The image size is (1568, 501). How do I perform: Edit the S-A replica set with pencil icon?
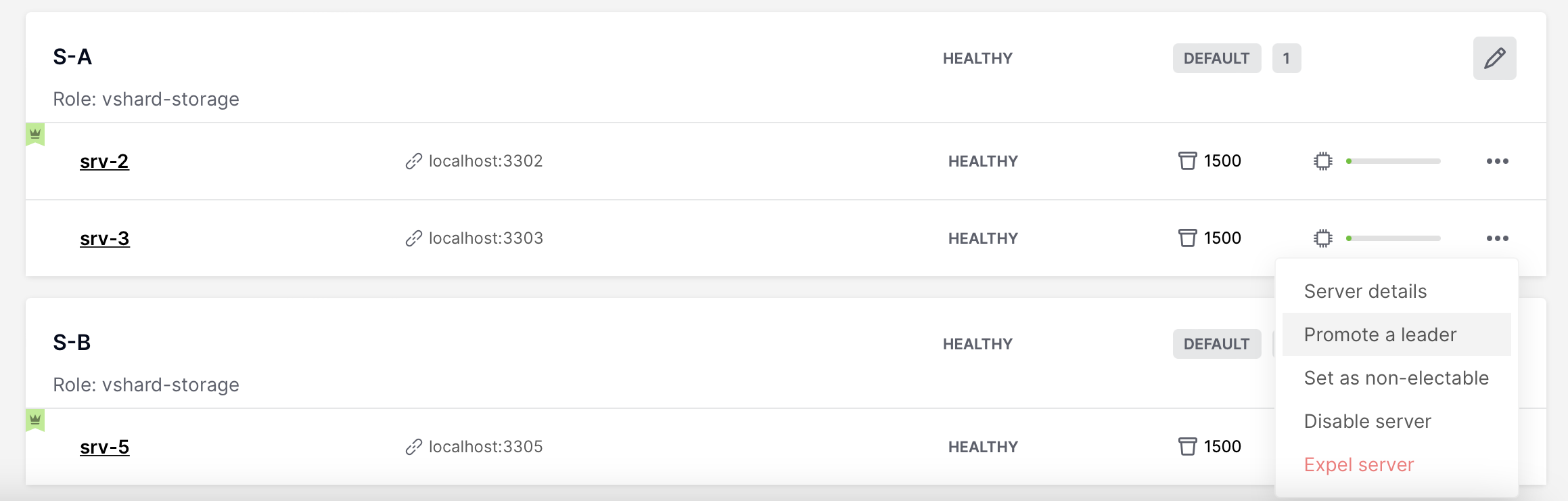click(x=1494, y=58)
